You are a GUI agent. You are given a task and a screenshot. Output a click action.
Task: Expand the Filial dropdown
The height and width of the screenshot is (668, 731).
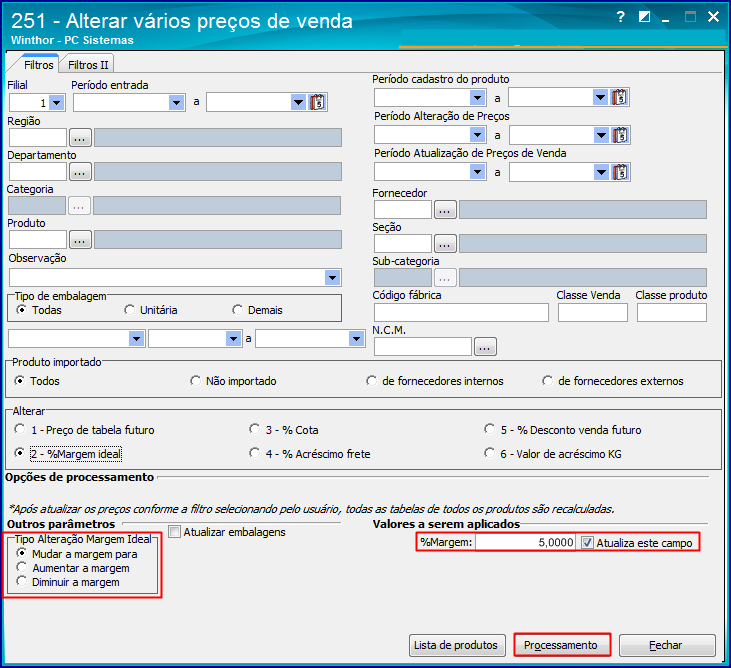(x=56, y=103)
